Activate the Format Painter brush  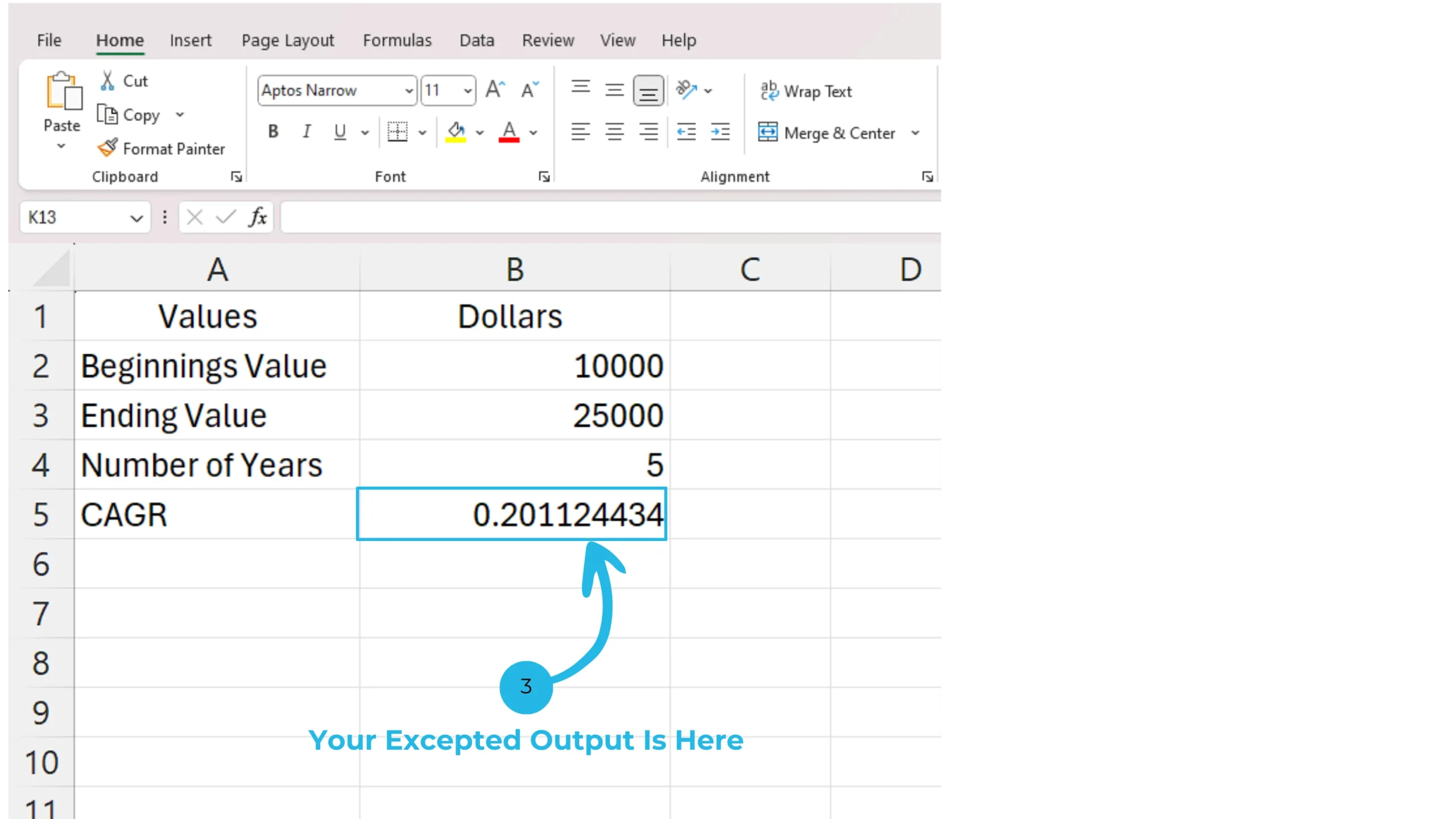click(x=161, y=148)
